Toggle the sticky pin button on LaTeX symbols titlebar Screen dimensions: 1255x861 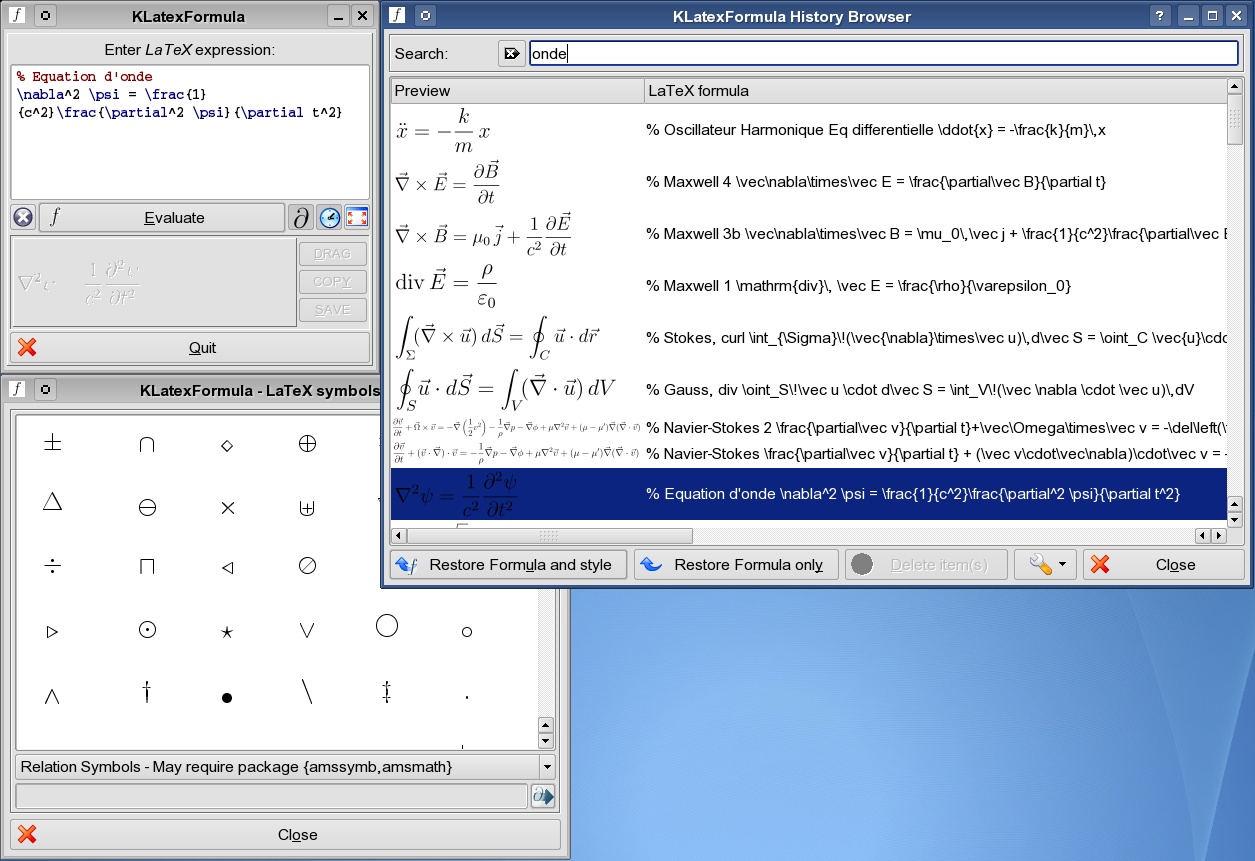click(x=46, y=389)
